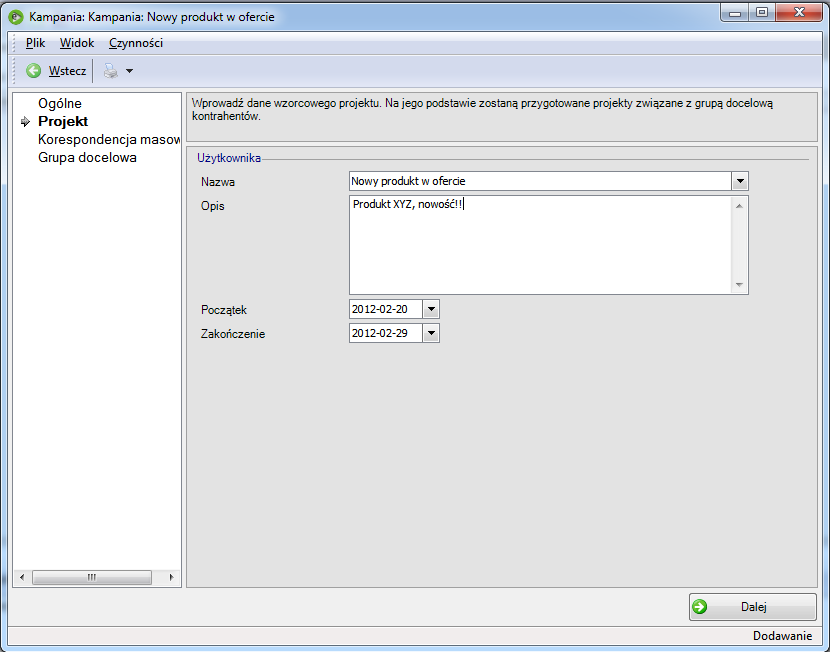
Task: Click the Użytkownika group label
Action: (x=229, y=158)
